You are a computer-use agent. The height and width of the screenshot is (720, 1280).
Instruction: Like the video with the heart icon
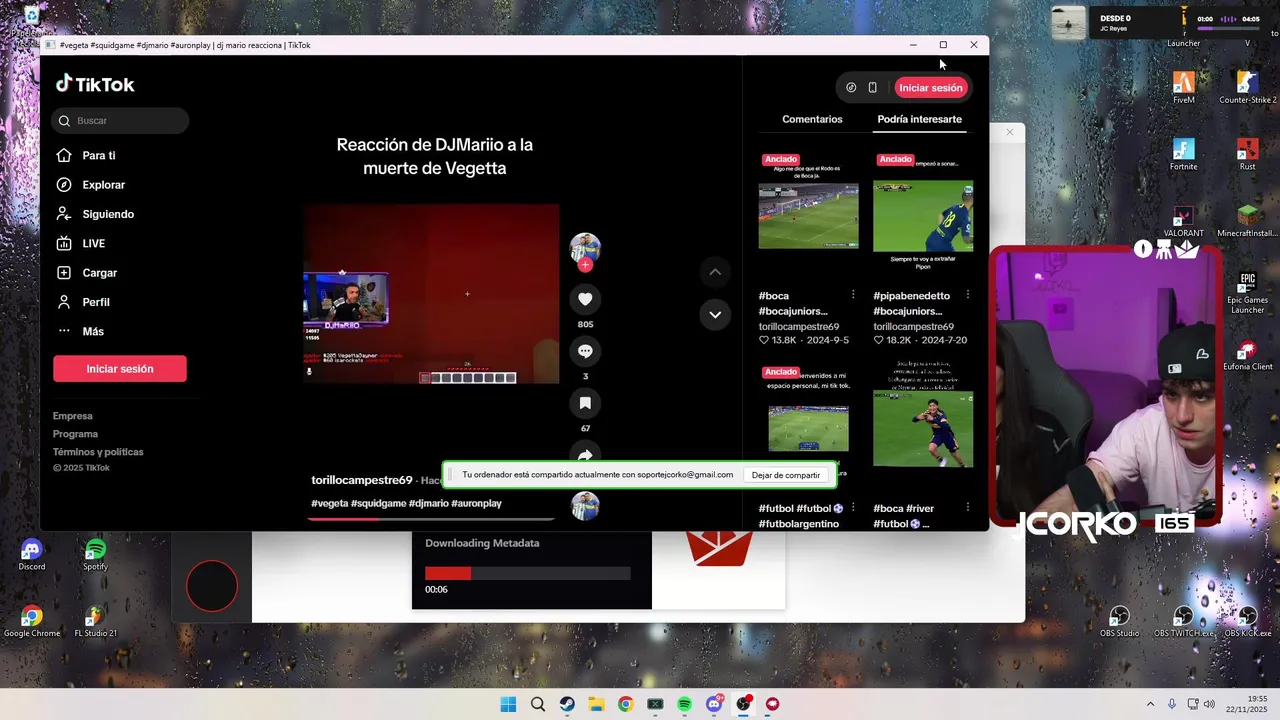[585, 299]
